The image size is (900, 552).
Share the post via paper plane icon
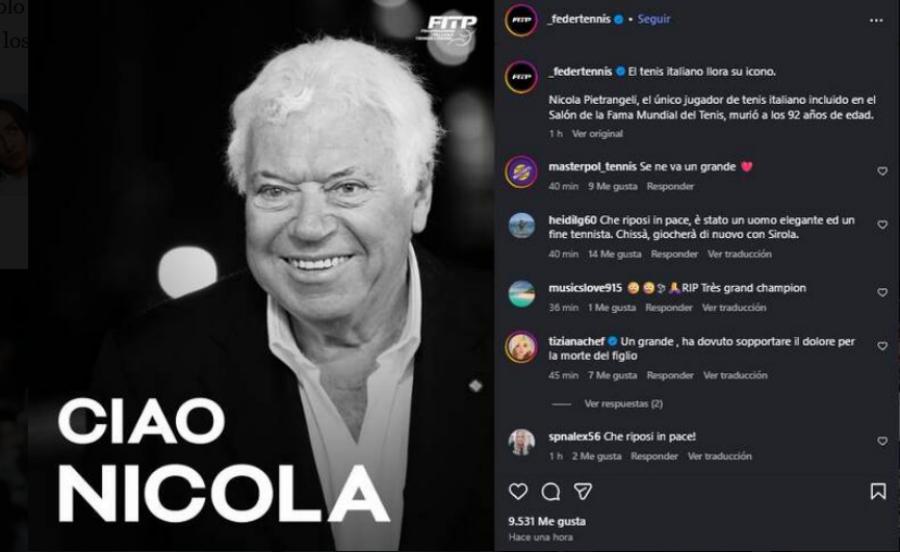(x=583, y=491)
